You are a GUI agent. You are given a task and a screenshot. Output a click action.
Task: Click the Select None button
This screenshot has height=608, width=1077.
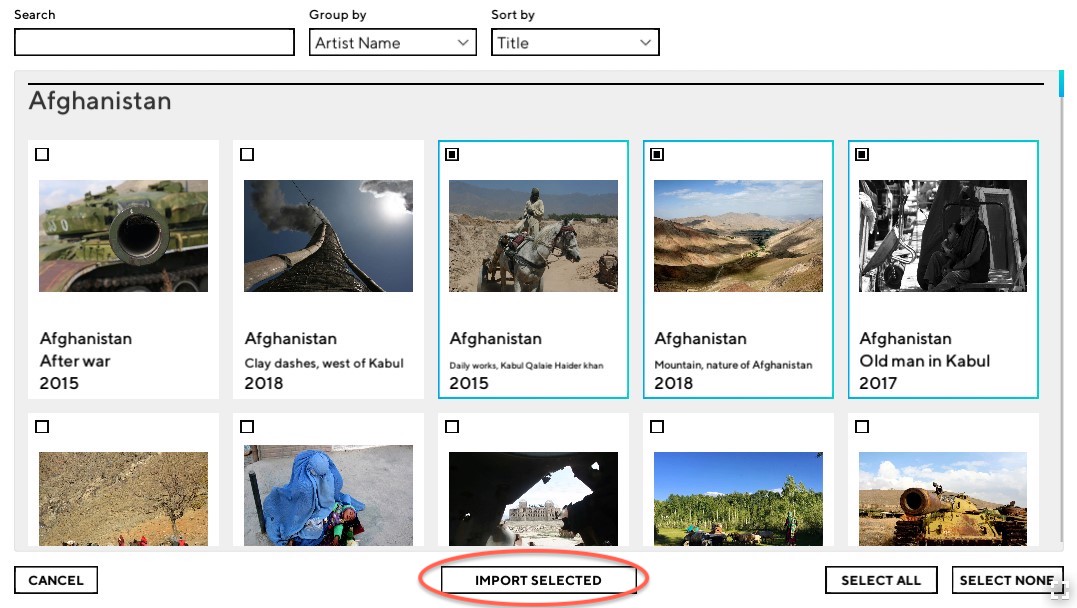1007,580
